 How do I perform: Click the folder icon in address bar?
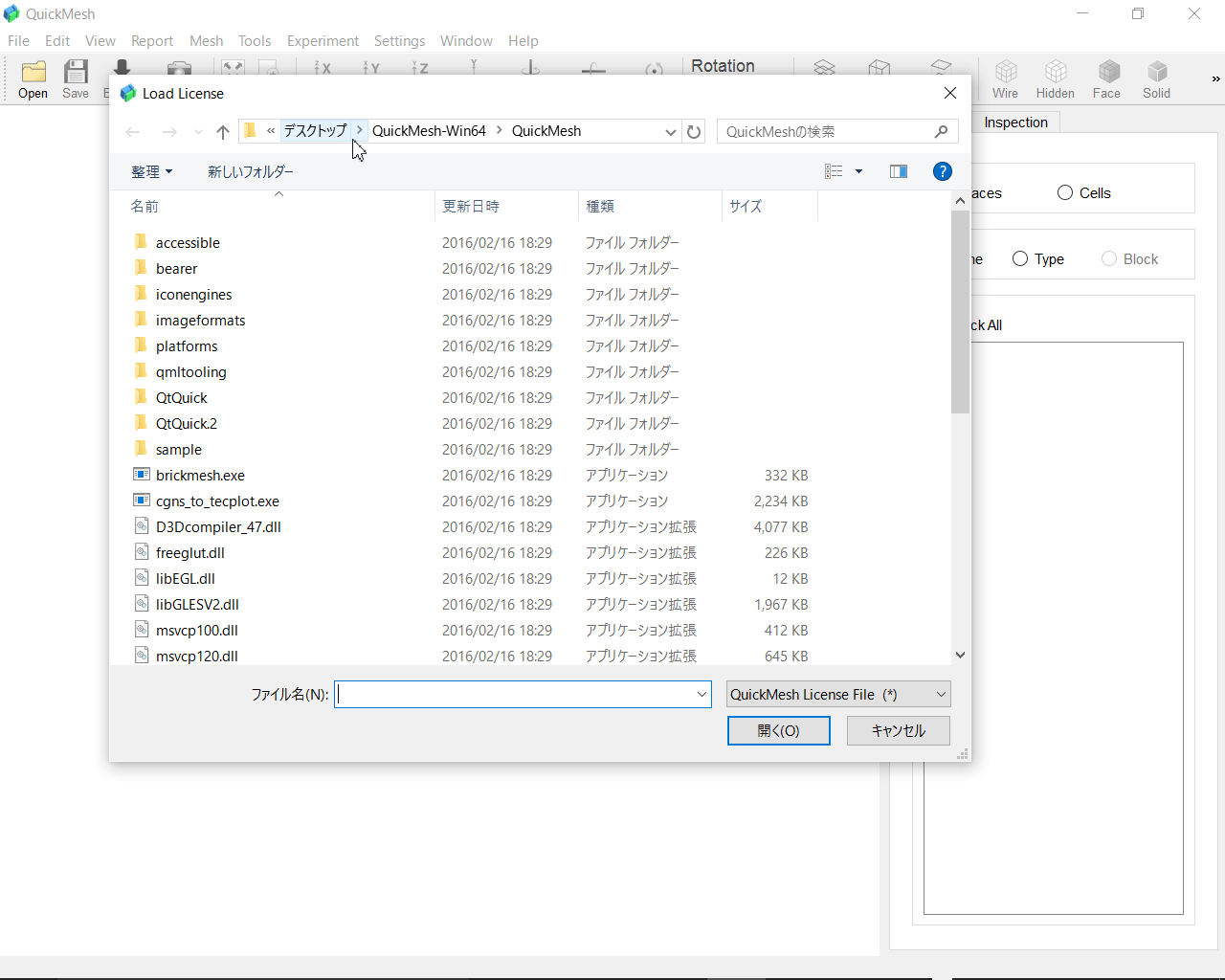click(x=251, y=131)
